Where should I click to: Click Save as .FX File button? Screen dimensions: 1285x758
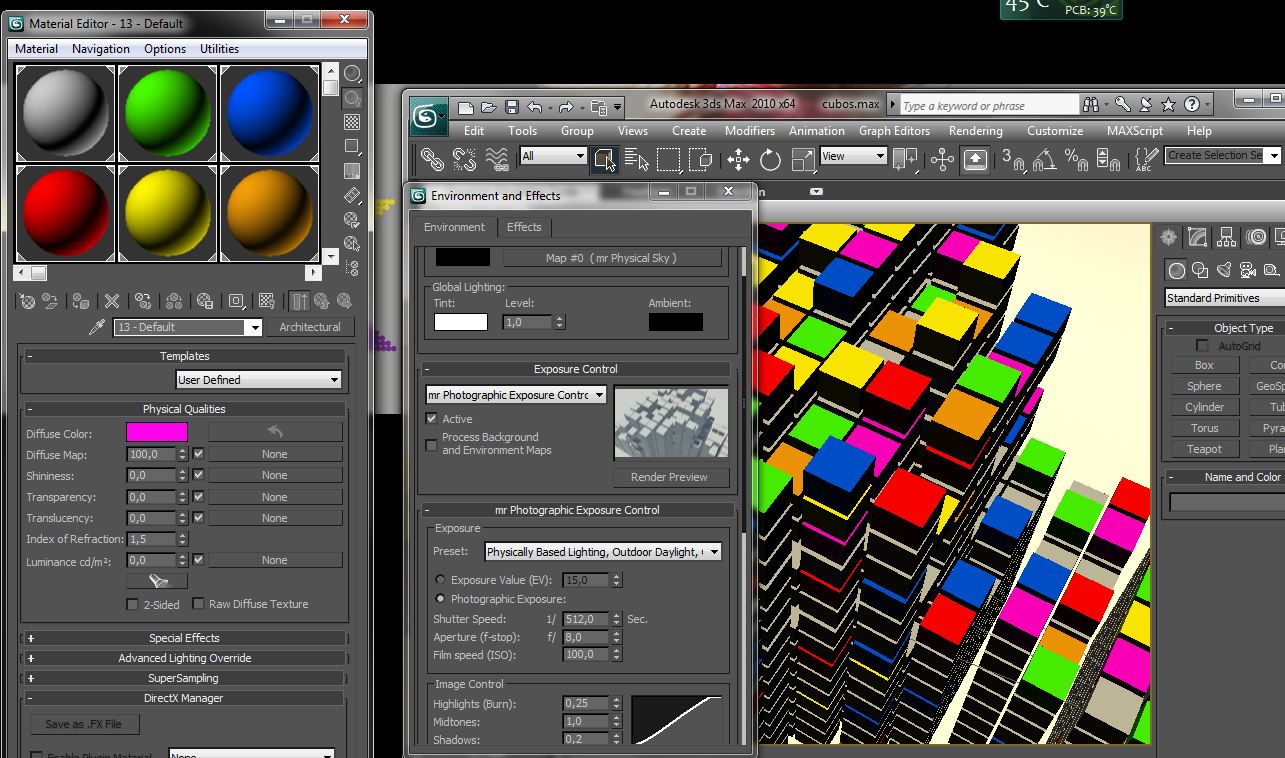pyautogui.click(x=83, y=724)
